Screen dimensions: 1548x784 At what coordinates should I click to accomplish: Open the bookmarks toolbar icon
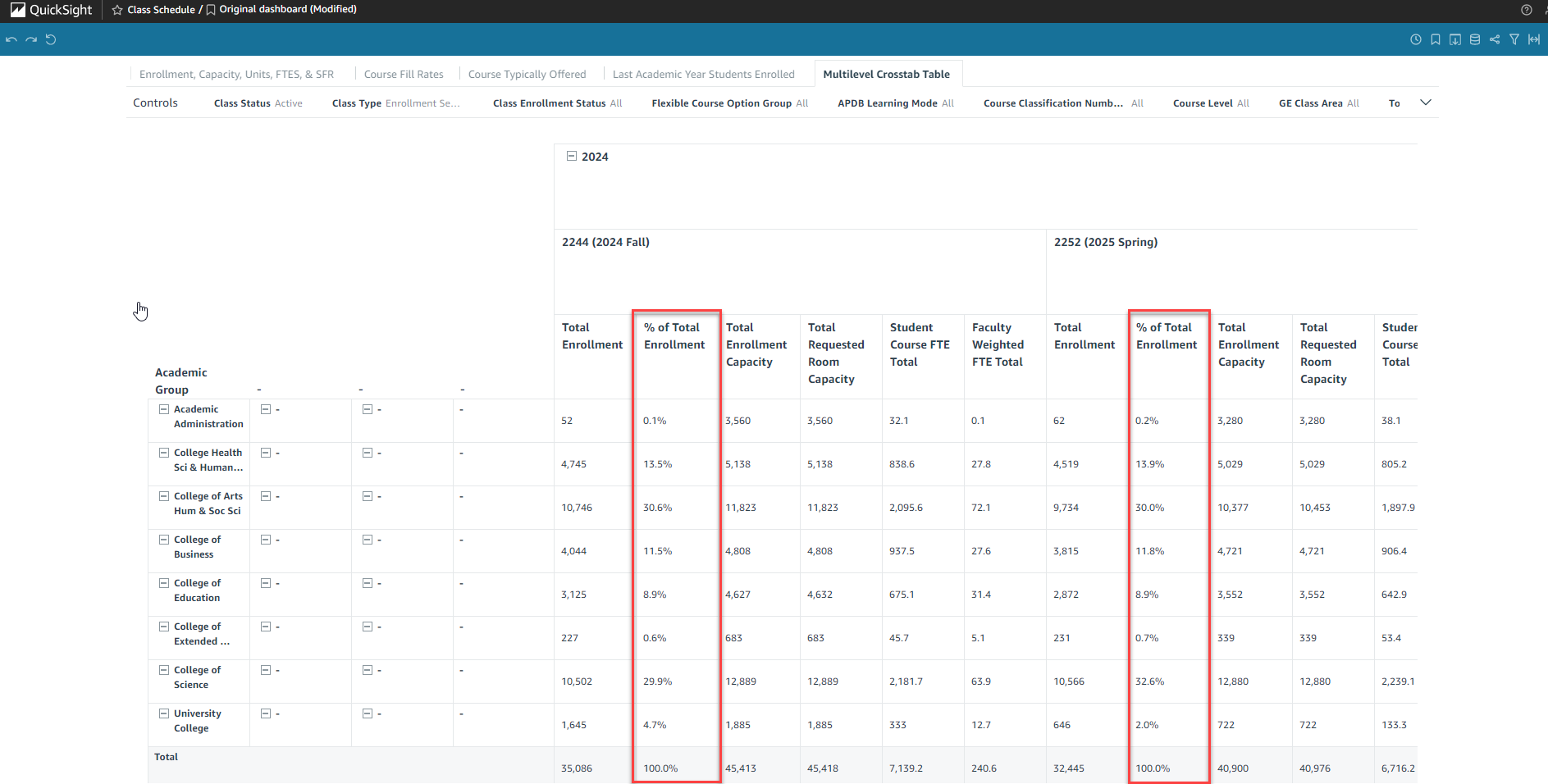pos(1436,39)
